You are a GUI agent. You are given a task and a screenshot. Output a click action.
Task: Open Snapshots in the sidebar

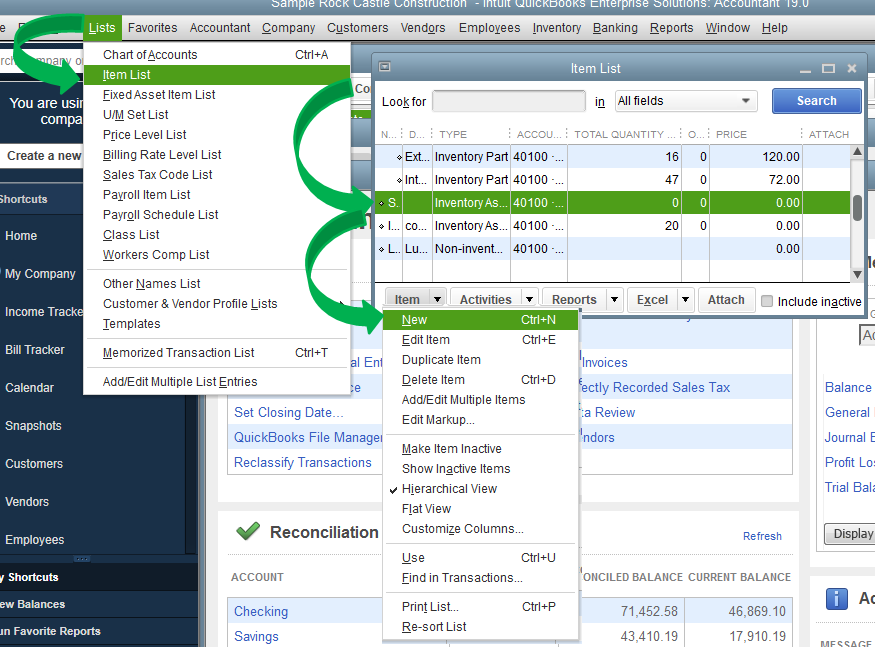33,426
